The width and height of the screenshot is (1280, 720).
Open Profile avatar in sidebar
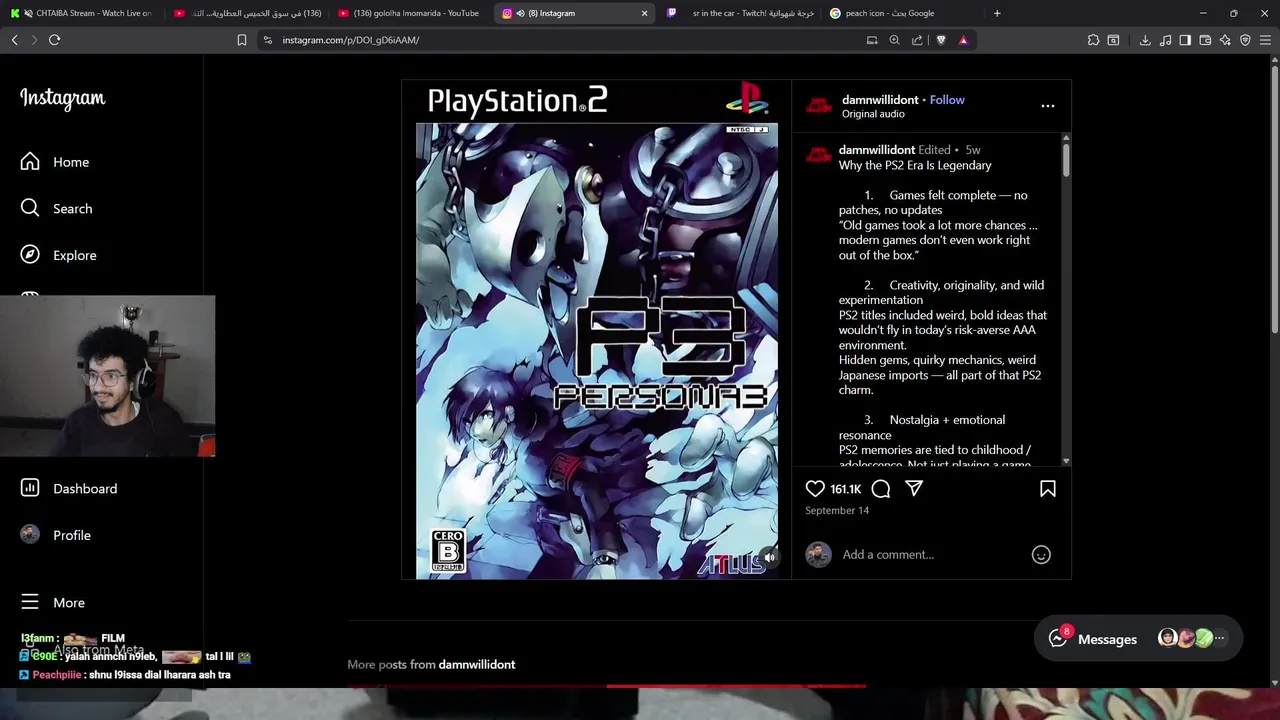coord(30,535)
